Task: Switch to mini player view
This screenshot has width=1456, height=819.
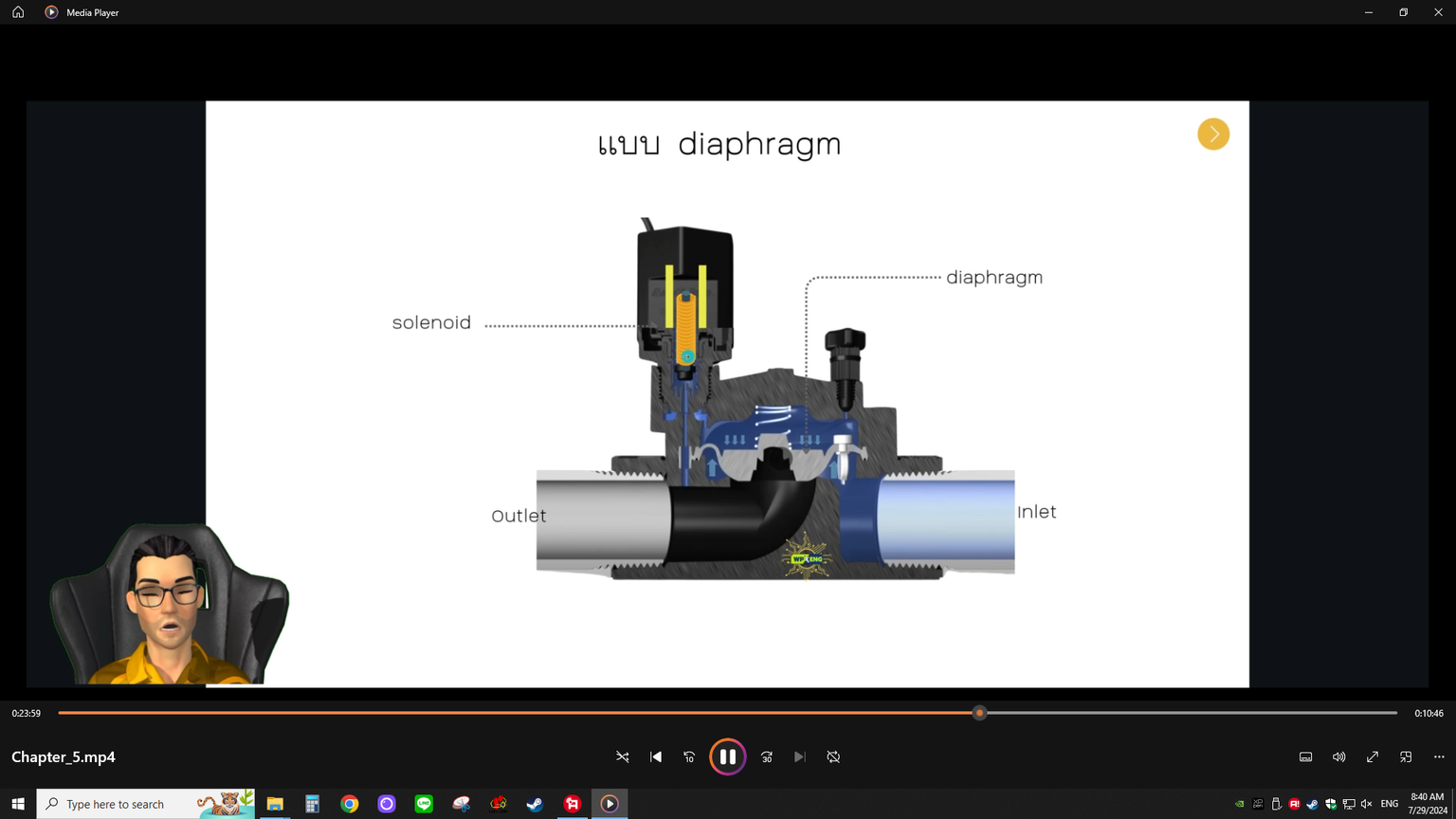Action: [x=1406, y=756]
